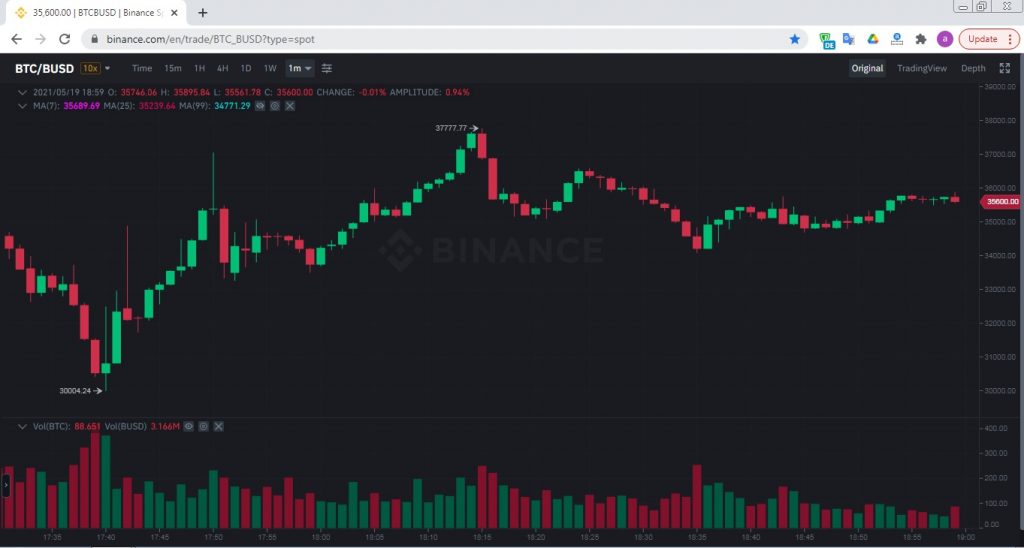Viewport: 1024px width, 548px height.
Task: Open the purple profile avatar
Action: tap(944, 39)
